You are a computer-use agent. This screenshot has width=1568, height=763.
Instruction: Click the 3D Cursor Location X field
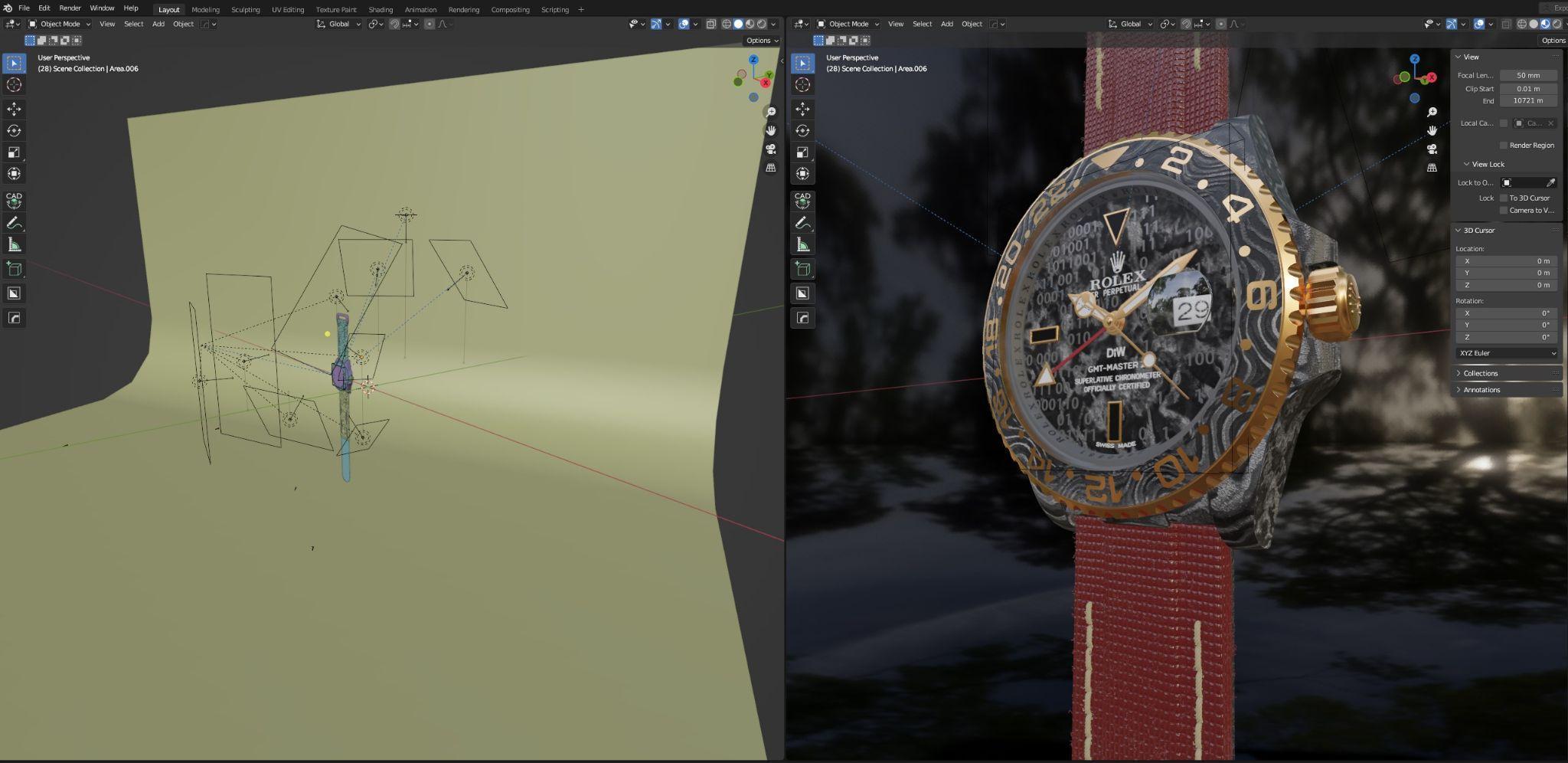(x=1507, y=261)
